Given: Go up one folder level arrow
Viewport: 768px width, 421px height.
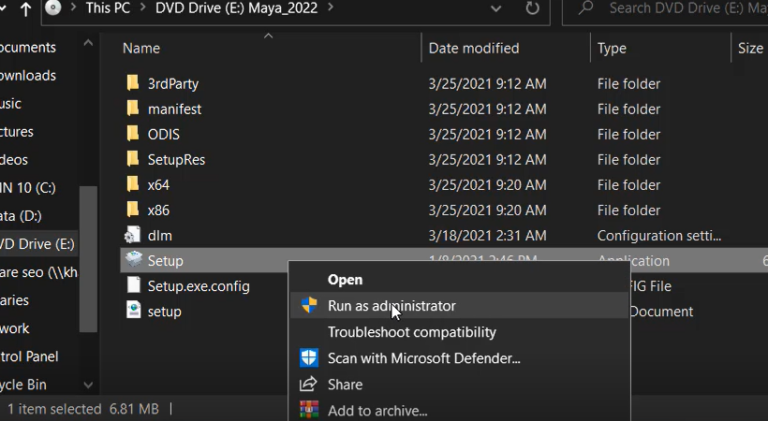Looking at the screenshot, I should [24, 8].
